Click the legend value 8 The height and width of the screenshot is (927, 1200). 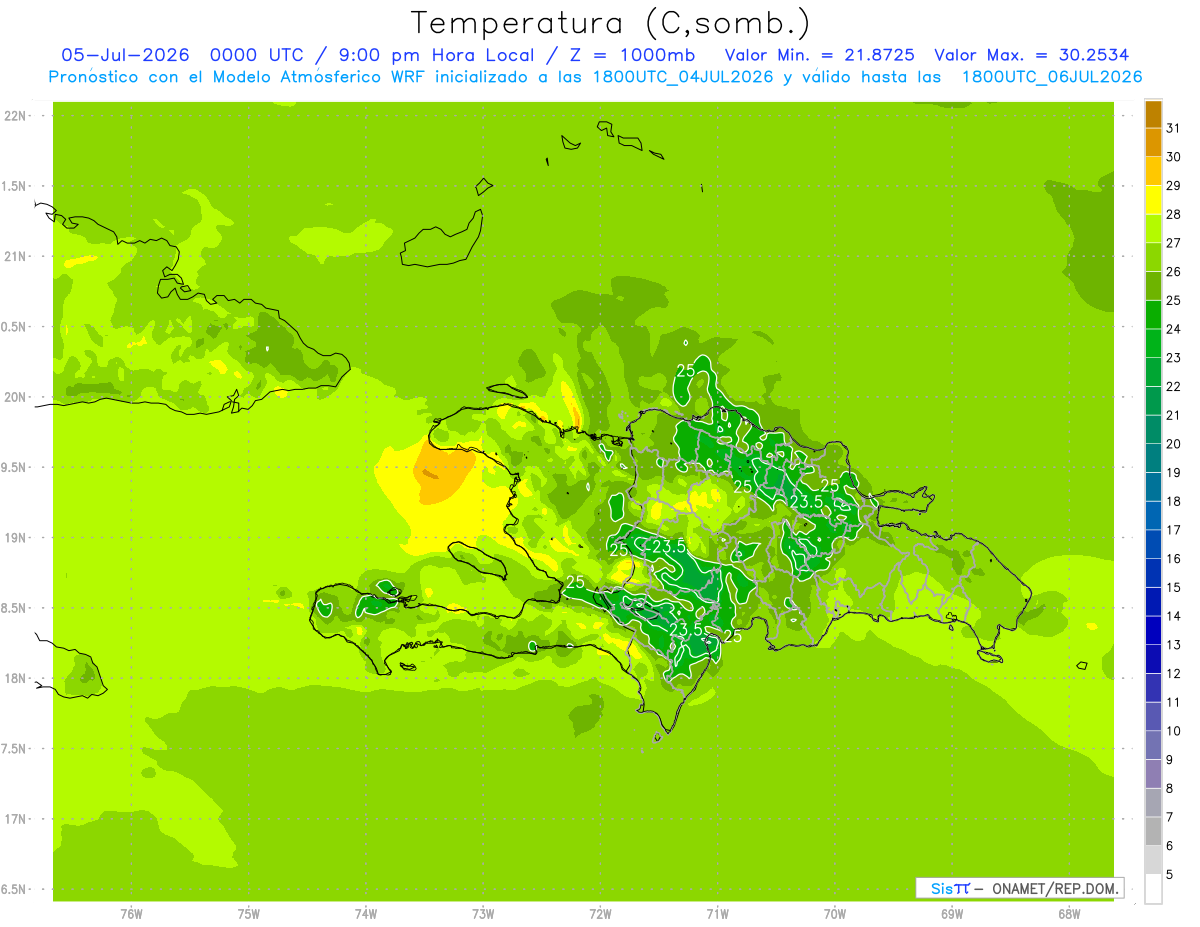pos(1170,789)
